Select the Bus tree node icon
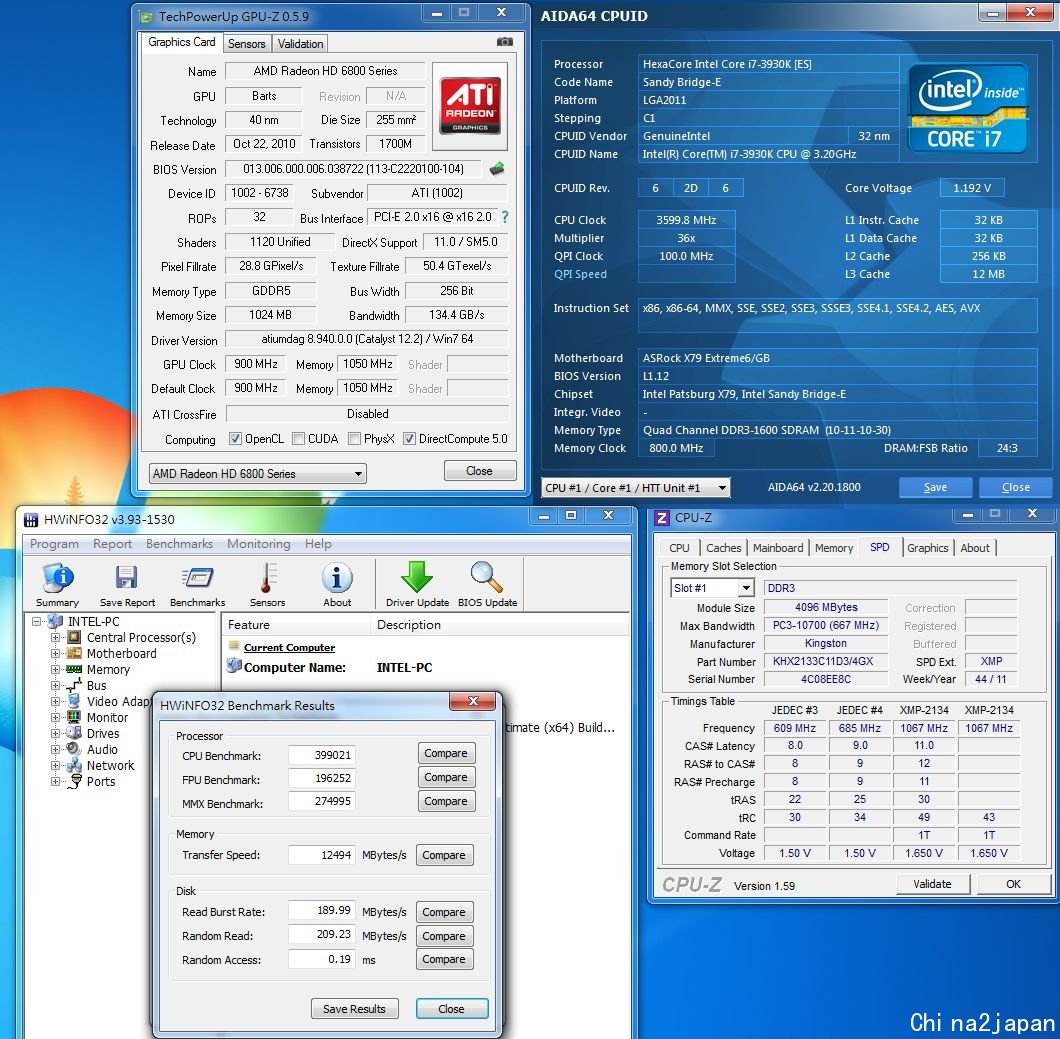Image resolution: width=1060 pixels, height=1039 pixels. (74, 685)
